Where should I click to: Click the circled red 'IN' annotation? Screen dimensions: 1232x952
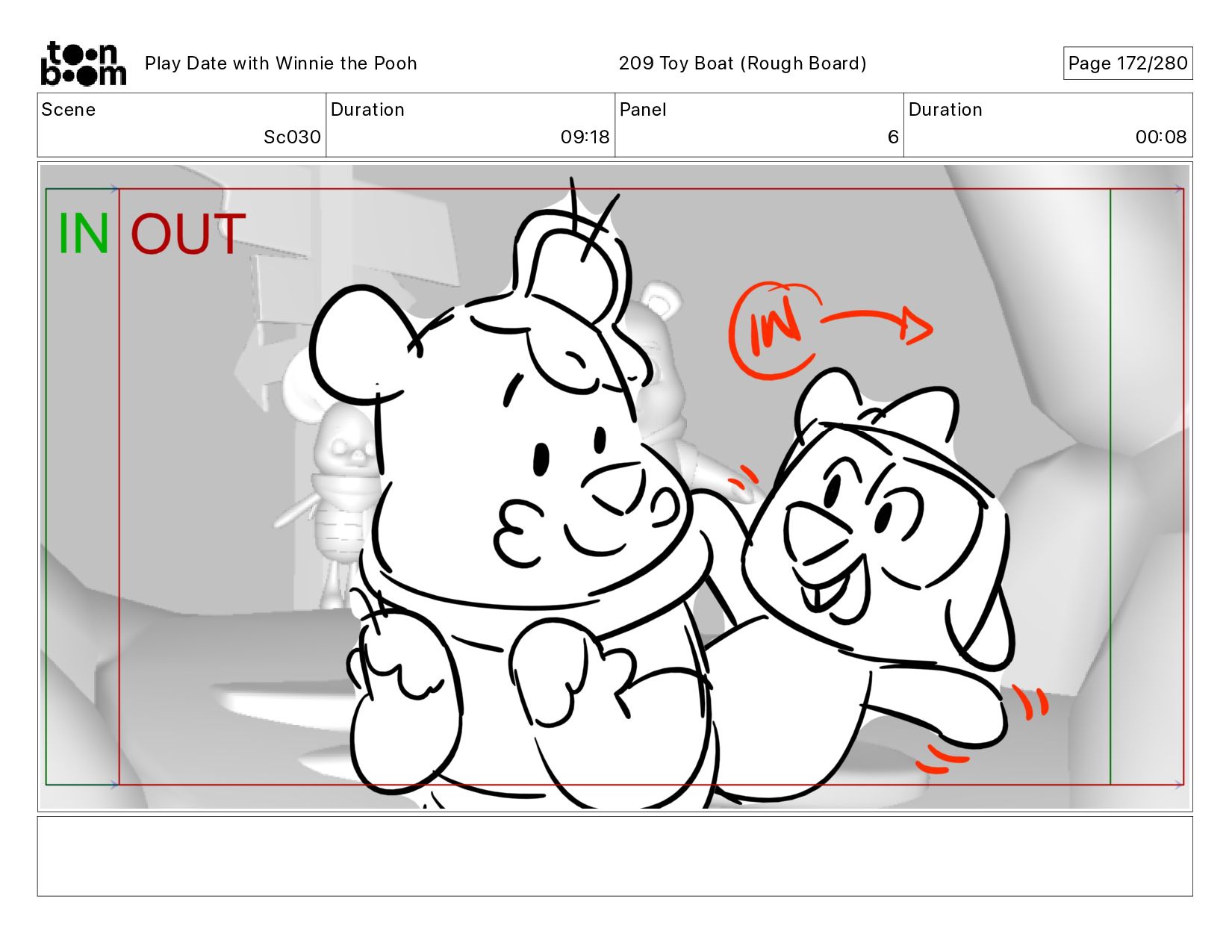[x=774, y=329]
